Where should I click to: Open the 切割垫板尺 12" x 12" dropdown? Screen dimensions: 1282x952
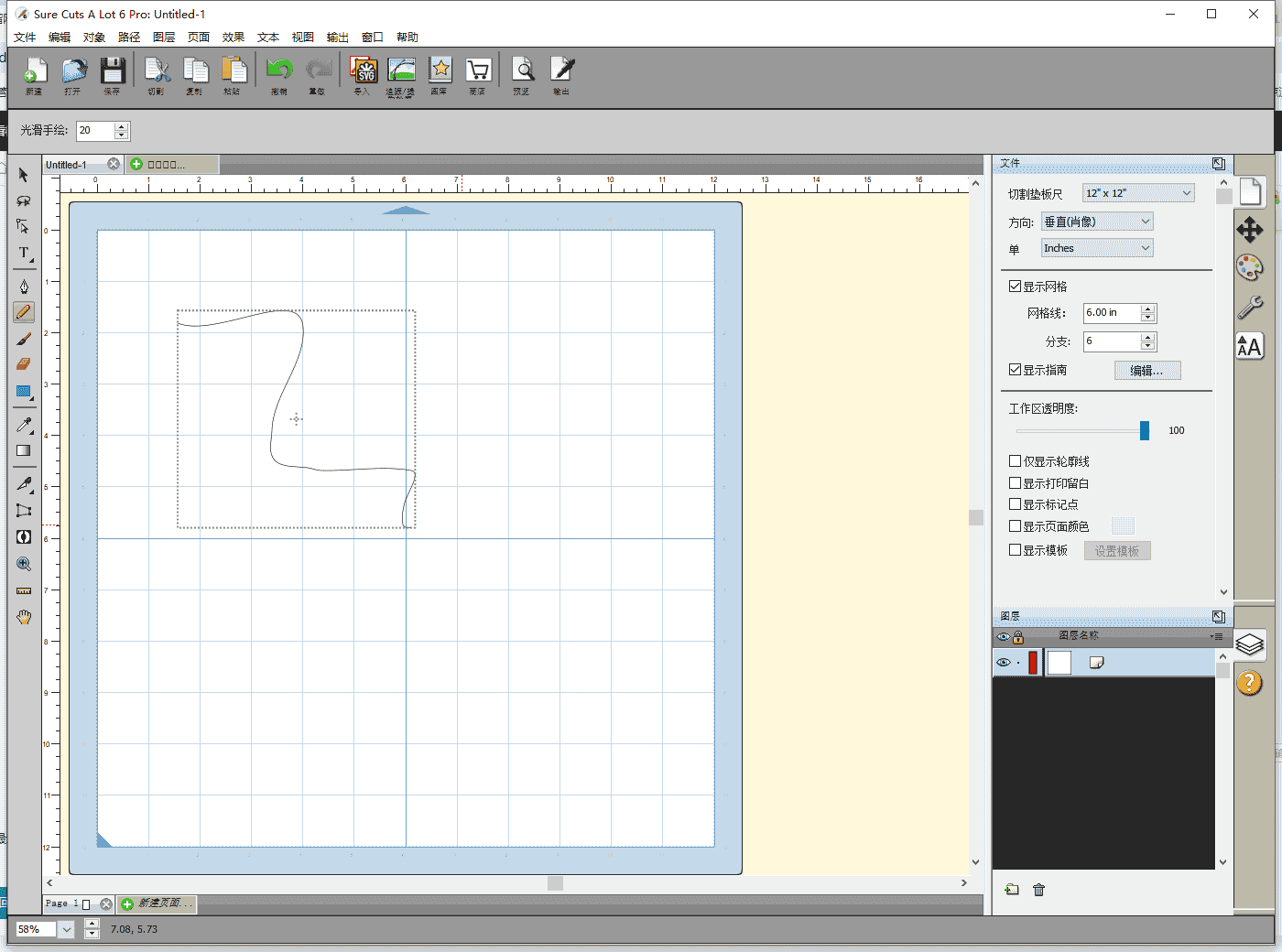coord(1138,193)
